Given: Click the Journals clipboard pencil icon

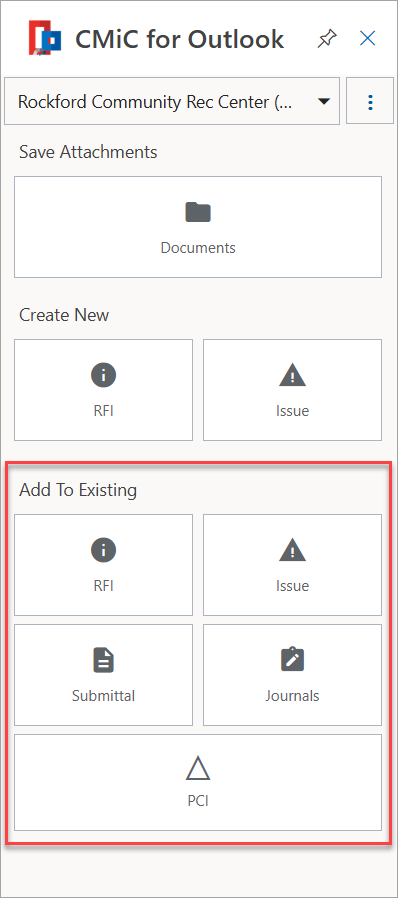Looking at the screenshot, I should 293,660.
